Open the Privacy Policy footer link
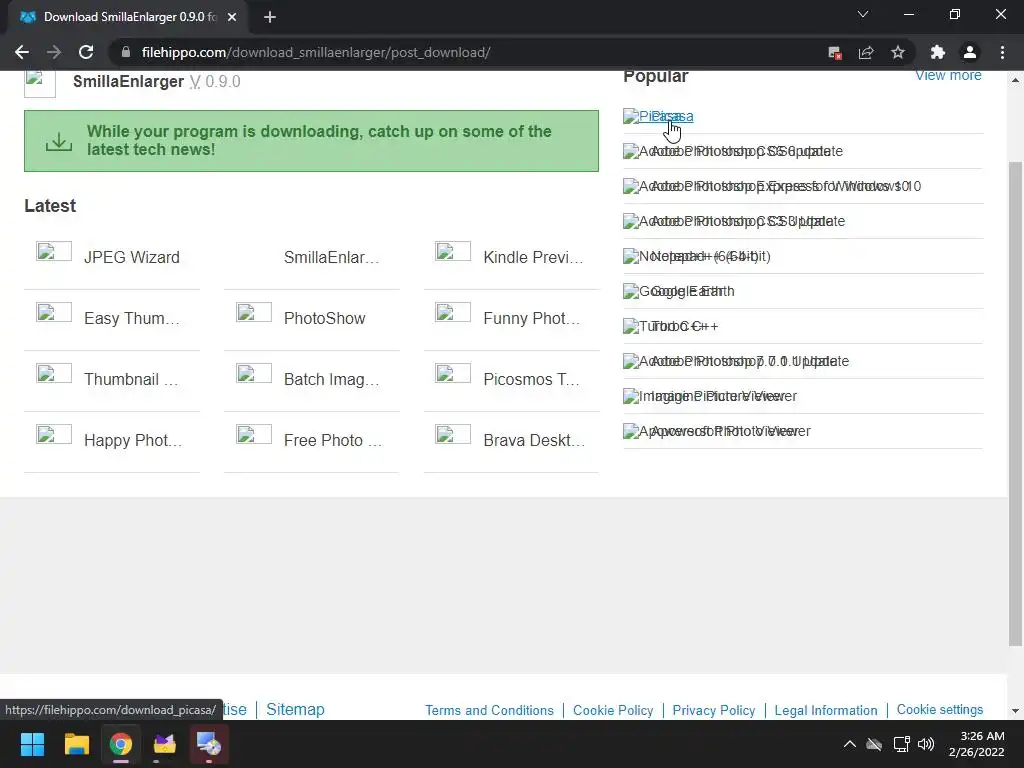Image resolution: width=1024 pixels, height=768 pixels. [714, 710]
